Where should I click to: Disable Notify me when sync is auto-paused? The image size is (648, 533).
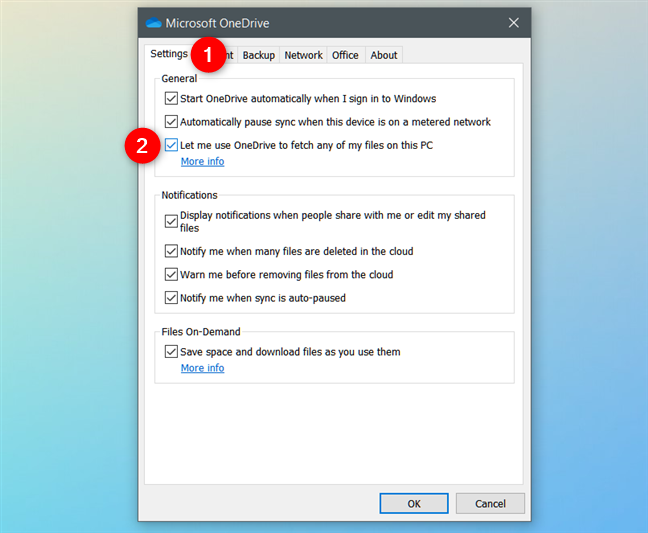[171, 298]
